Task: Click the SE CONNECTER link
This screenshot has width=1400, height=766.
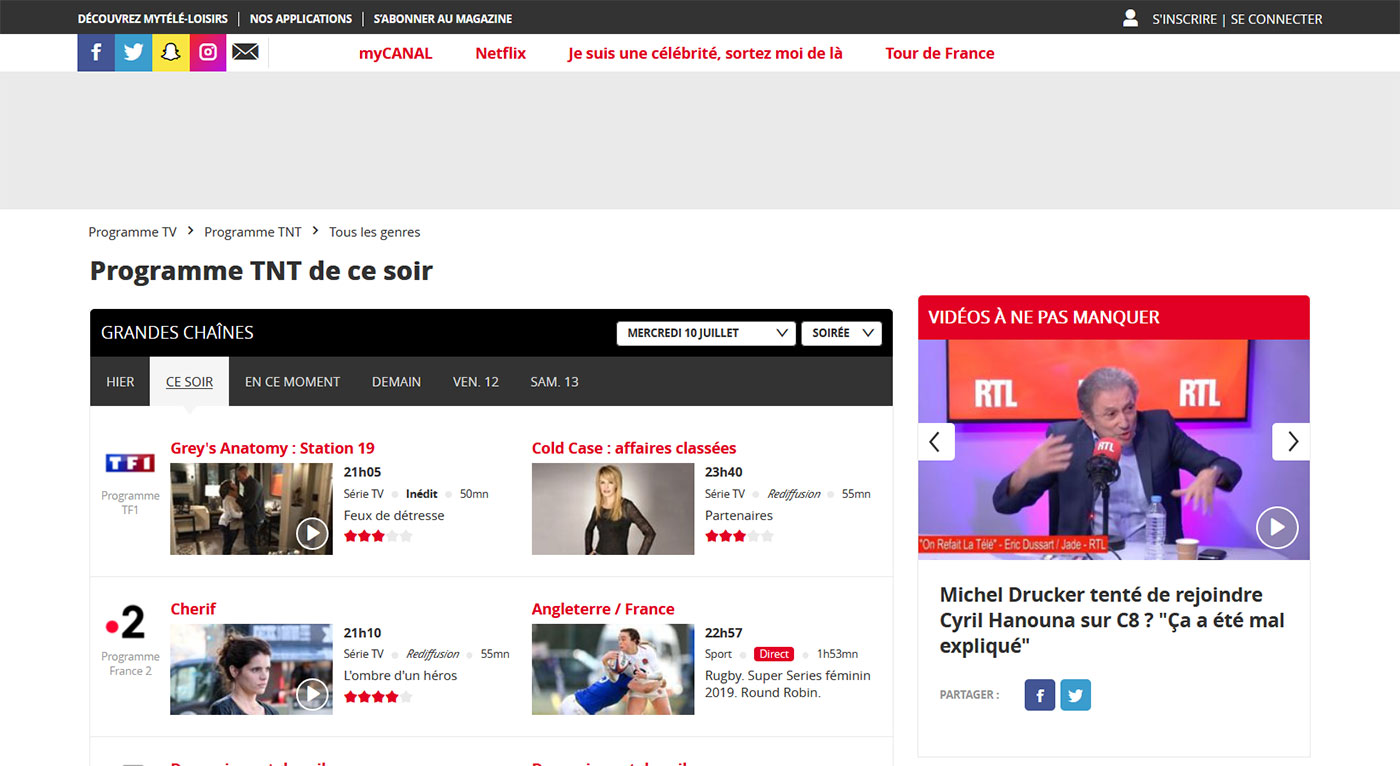Action: [1276, 18]
